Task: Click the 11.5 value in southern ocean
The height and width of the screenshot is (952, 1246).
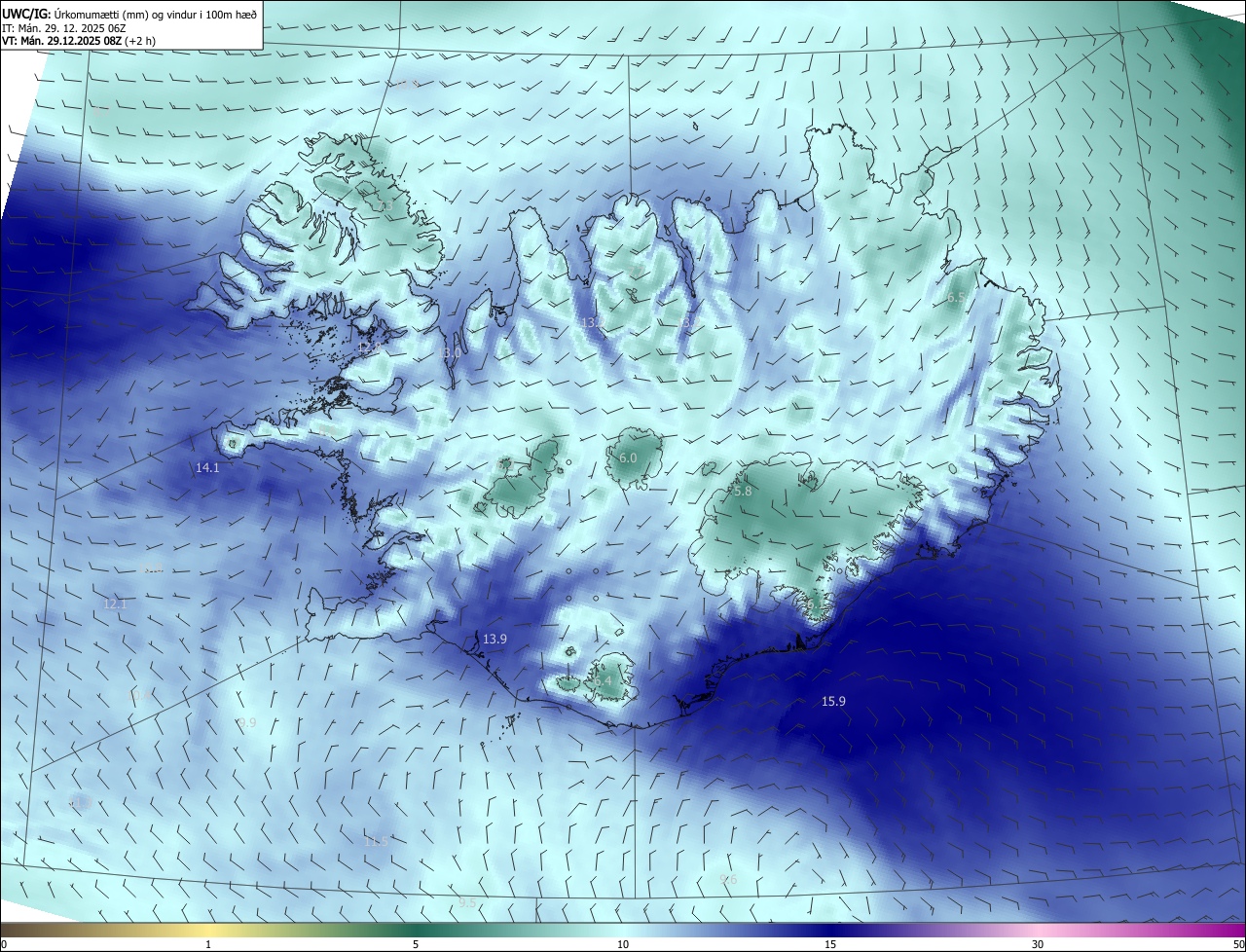Action: point(376,840)
